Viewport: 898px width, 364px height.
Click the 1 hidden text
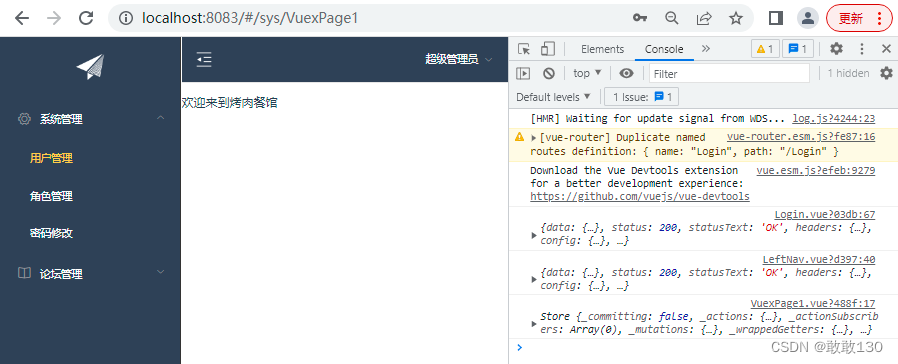848,73
